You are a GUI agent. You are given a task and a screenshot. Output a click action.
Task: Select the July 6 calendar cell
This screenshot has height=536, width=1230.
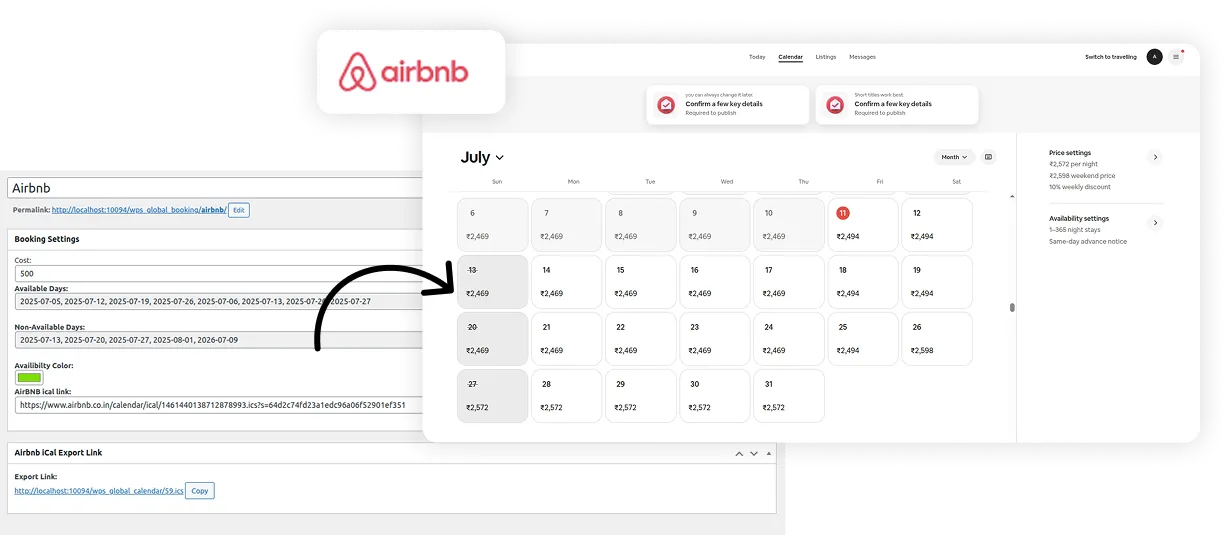(492, 225)
